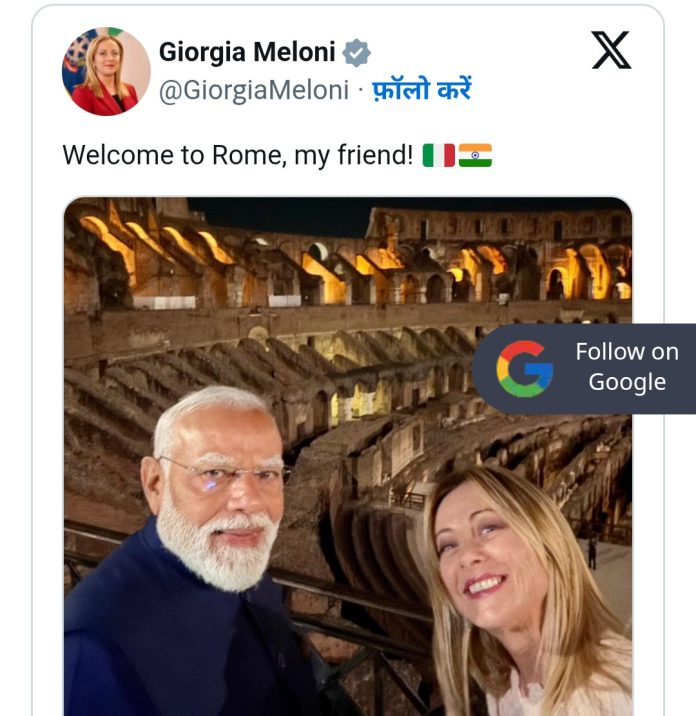Screen dimensions: 696x716
Task: Open the round profile avatar on the tweet
Action: tap(106, 71)
